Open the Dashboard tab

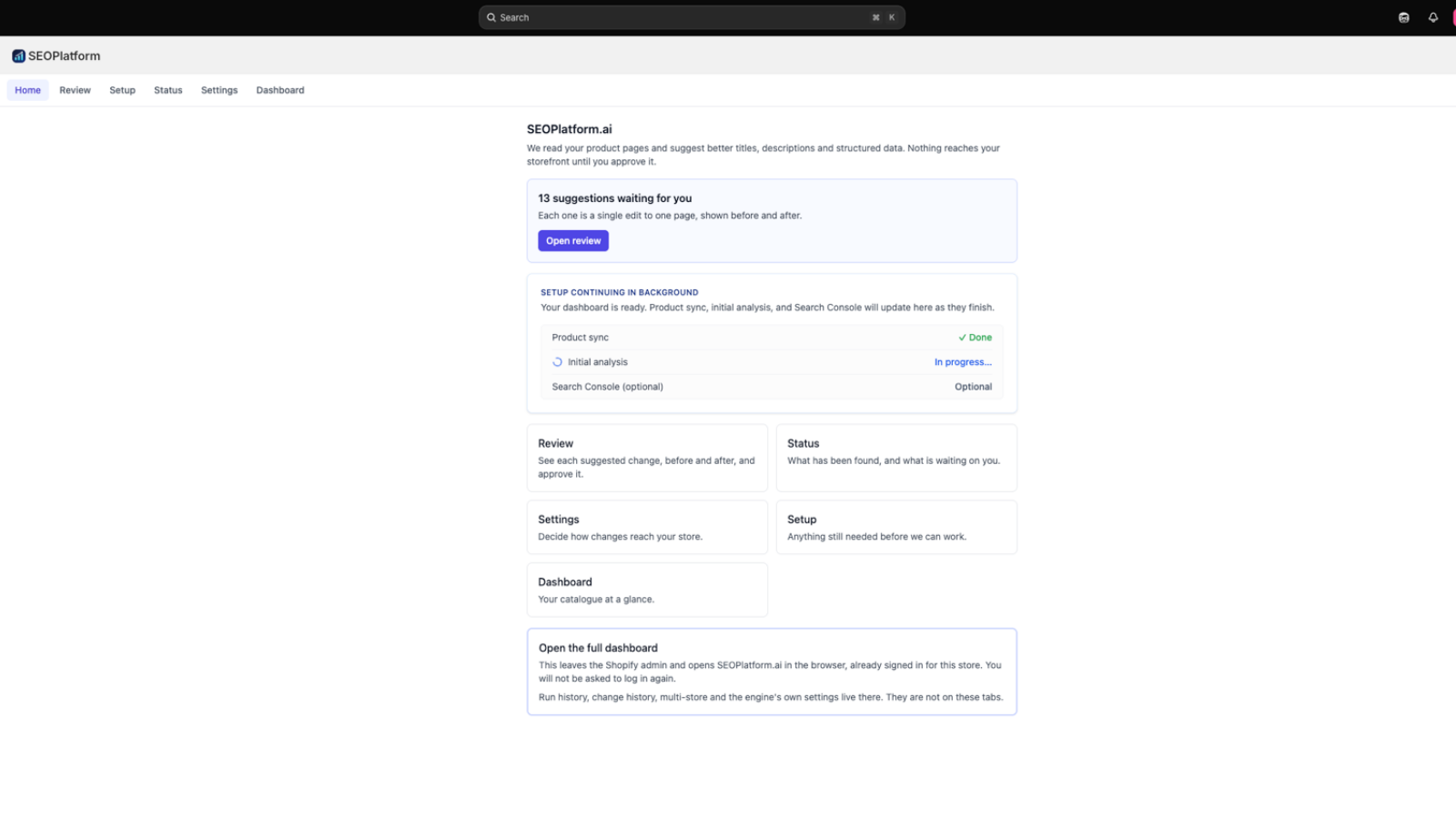[280, 90]
